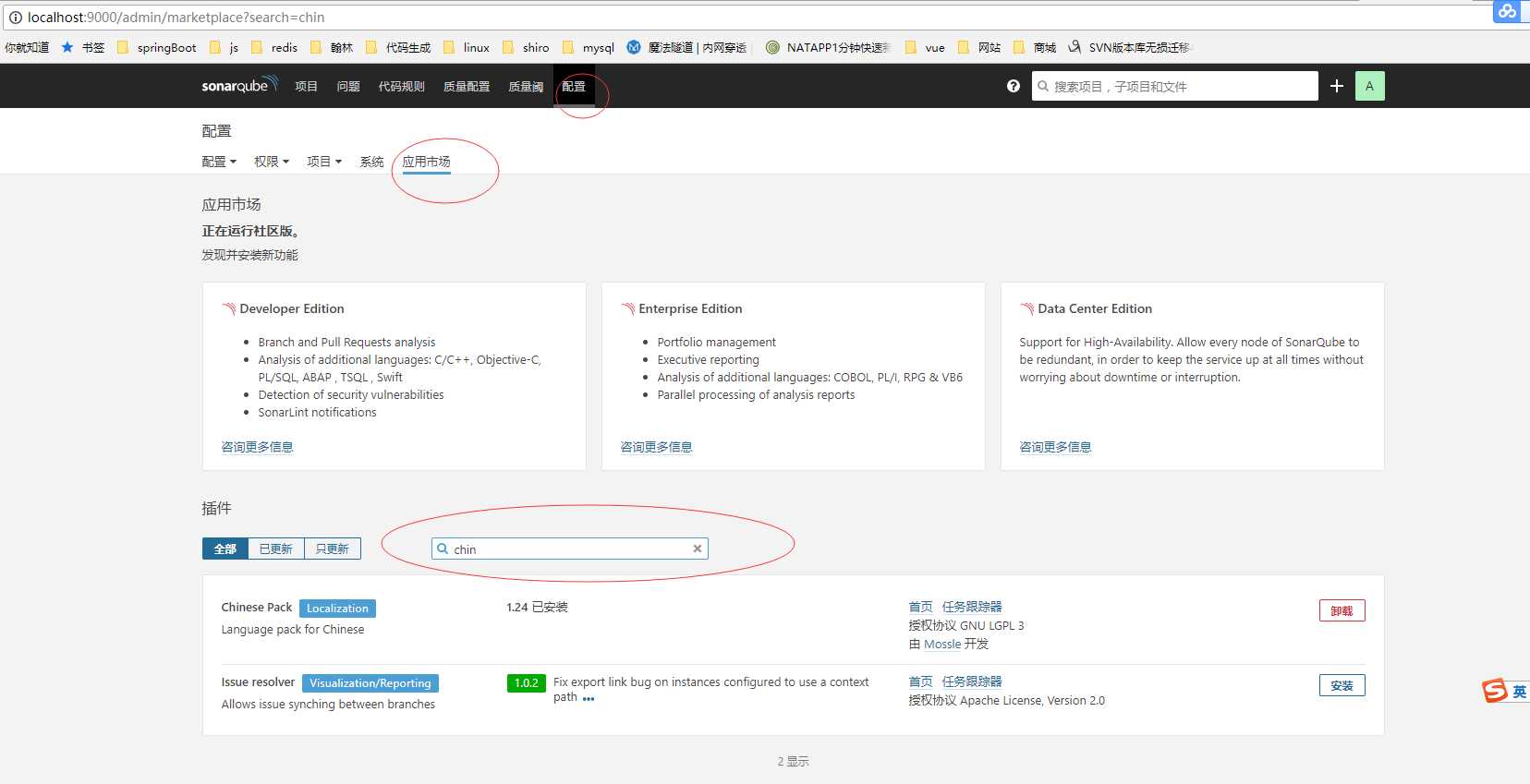The width and height of the screenshot is (1530, 784).
Task: Click the Data Center Edition card title
Action: (1095, 308)
